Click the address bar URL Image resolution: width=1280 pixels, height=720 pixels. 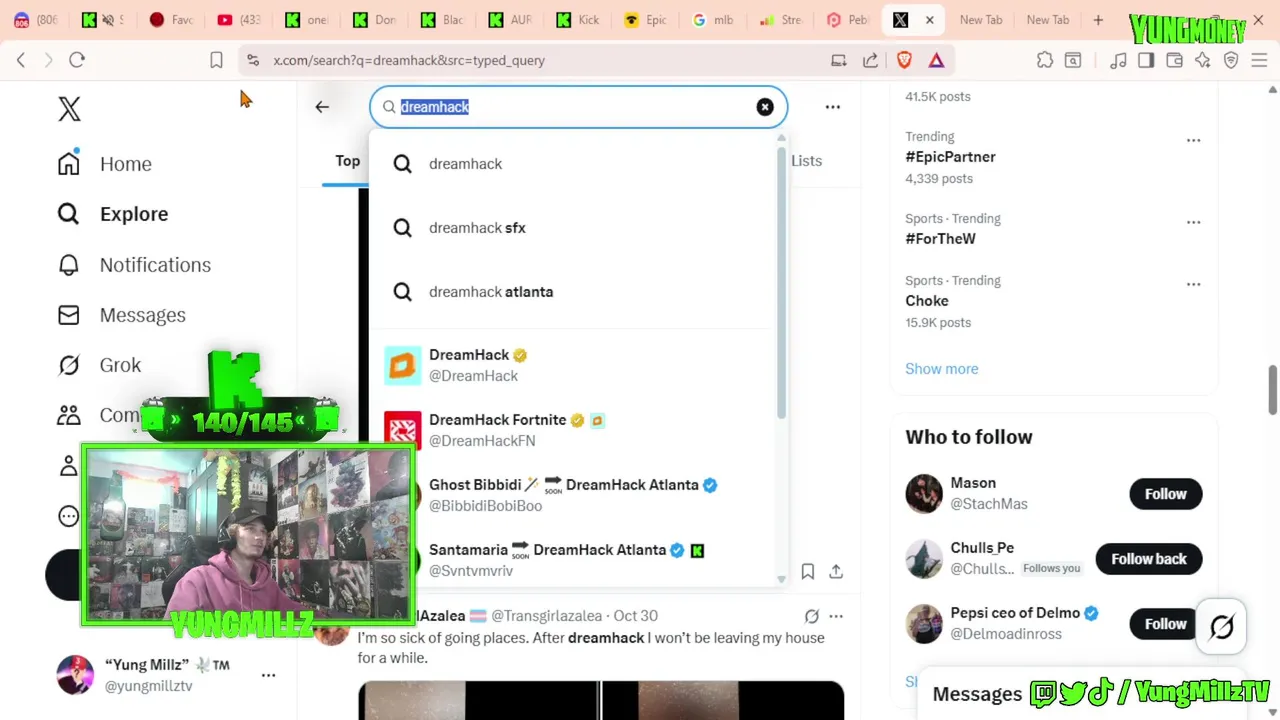409,61
